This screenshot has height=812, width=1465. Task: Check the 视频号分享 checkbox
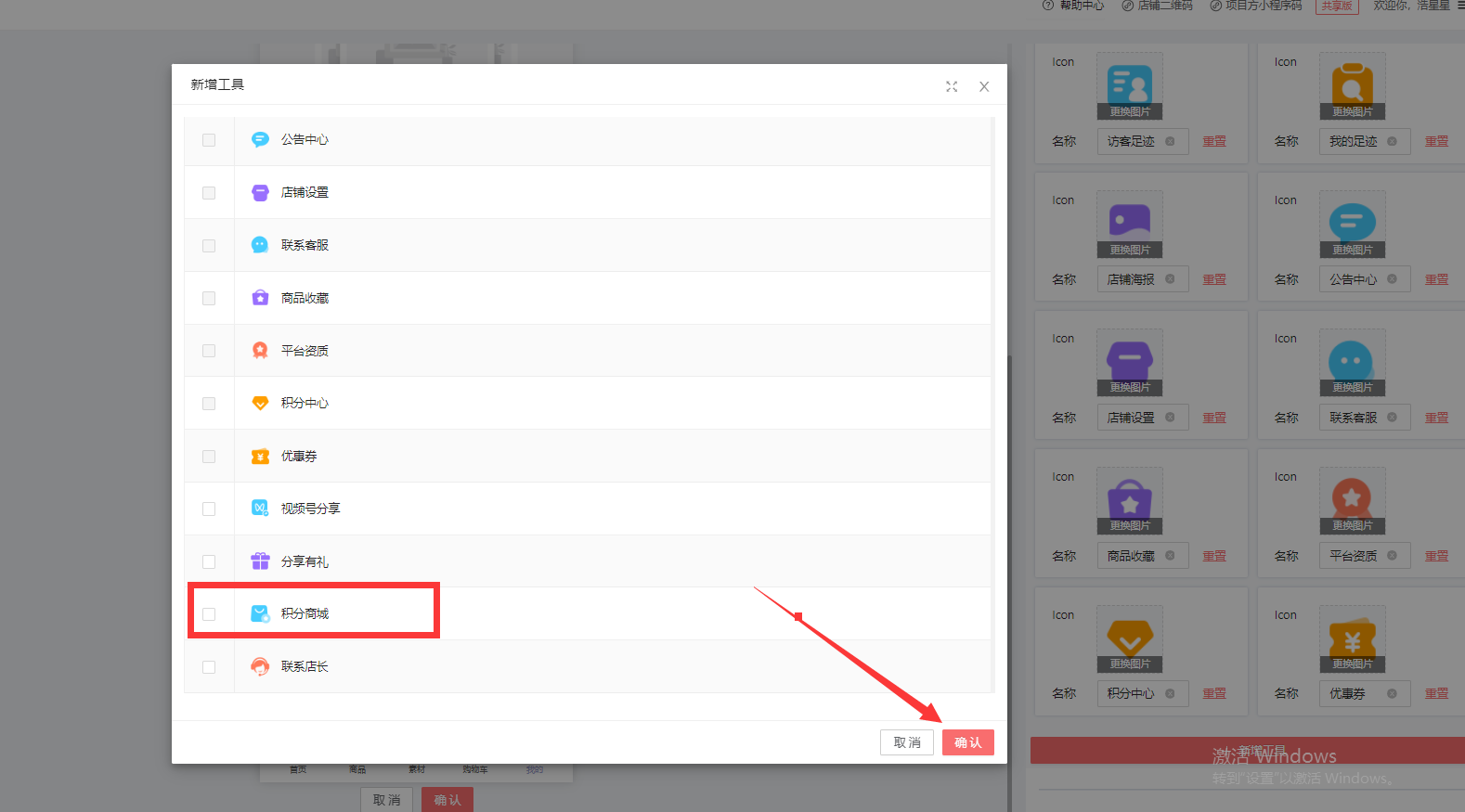pyautogui.click(x=209, y=509)
